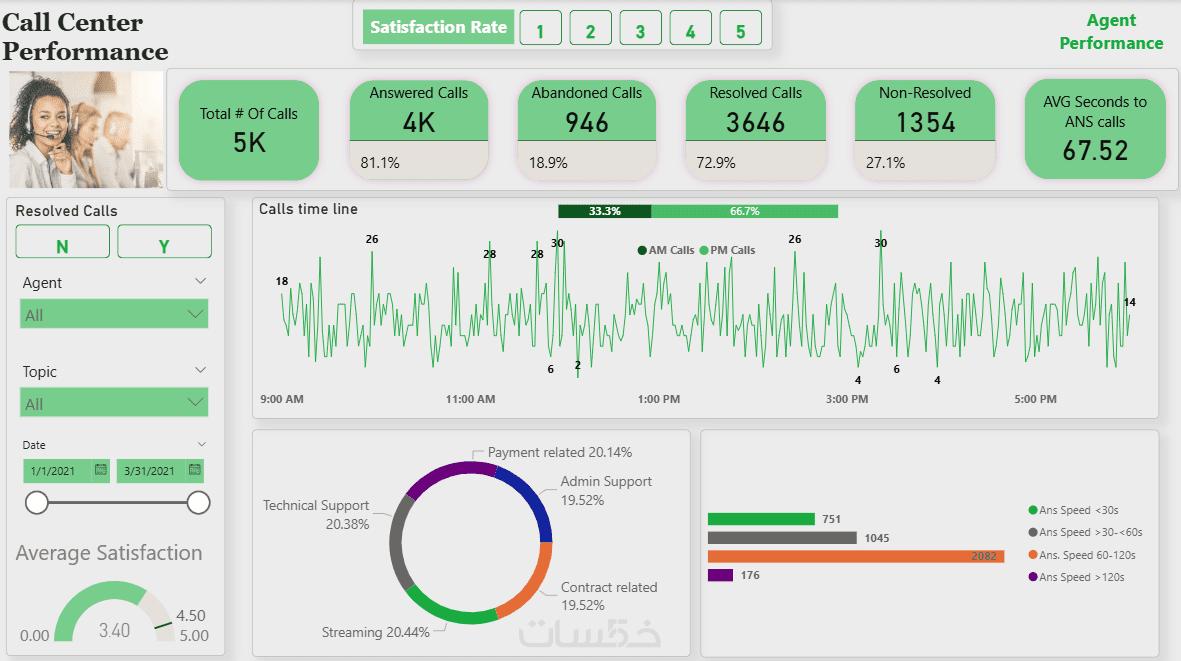1181x661 pixels.
Task: Click the AVG Seconds to ANS calls card
Action: coord(1095,129)
